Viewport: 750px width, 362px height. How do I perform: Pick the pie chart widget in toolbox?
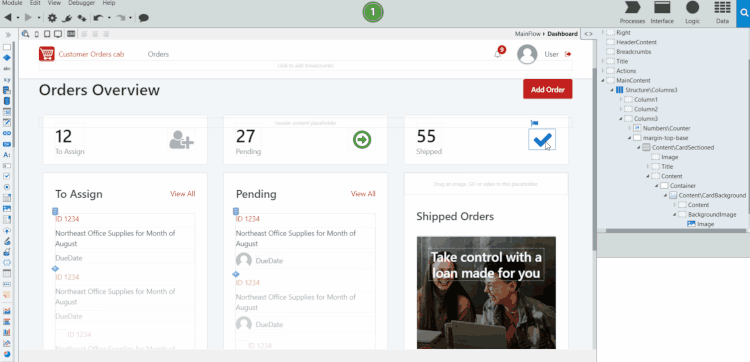[x=7, y=354]
